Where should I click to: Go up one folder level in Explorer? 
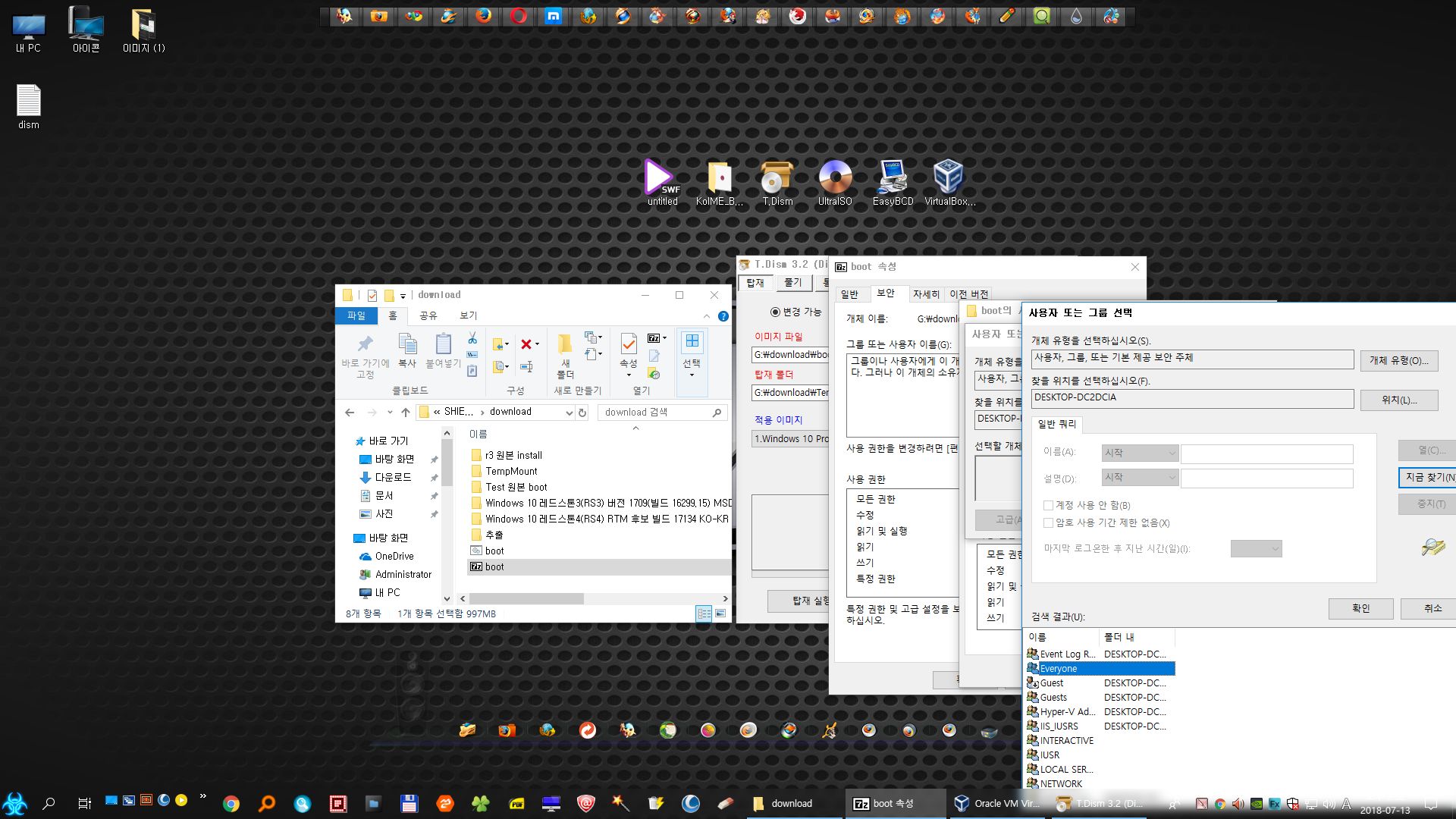click(406, 413)
